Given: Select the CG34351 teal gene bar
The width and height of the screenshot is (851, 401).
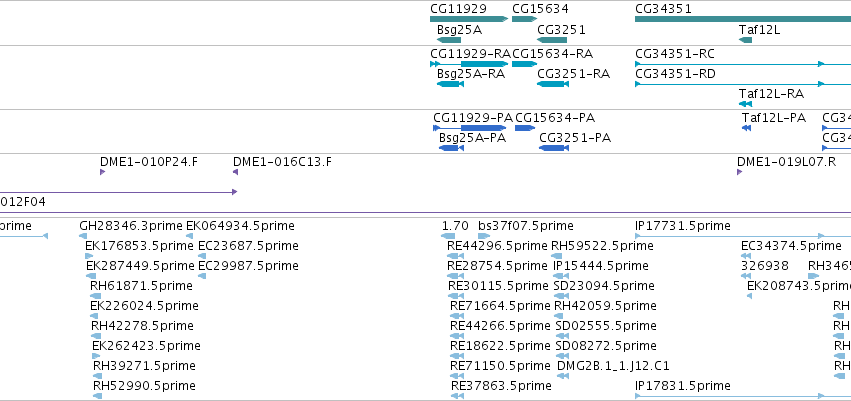Looking at the screenshot, I should (743, 19).
